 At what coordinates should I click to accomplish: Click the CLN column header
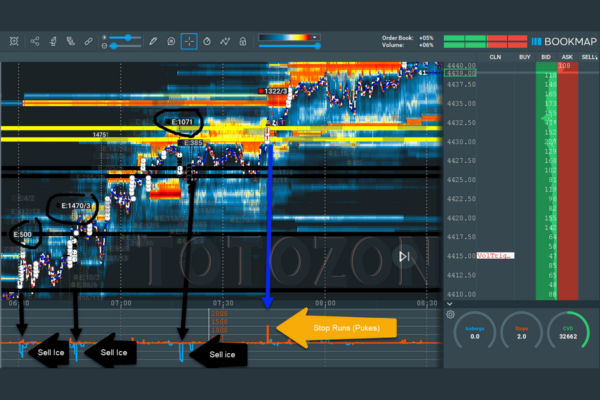pos(495,57)
